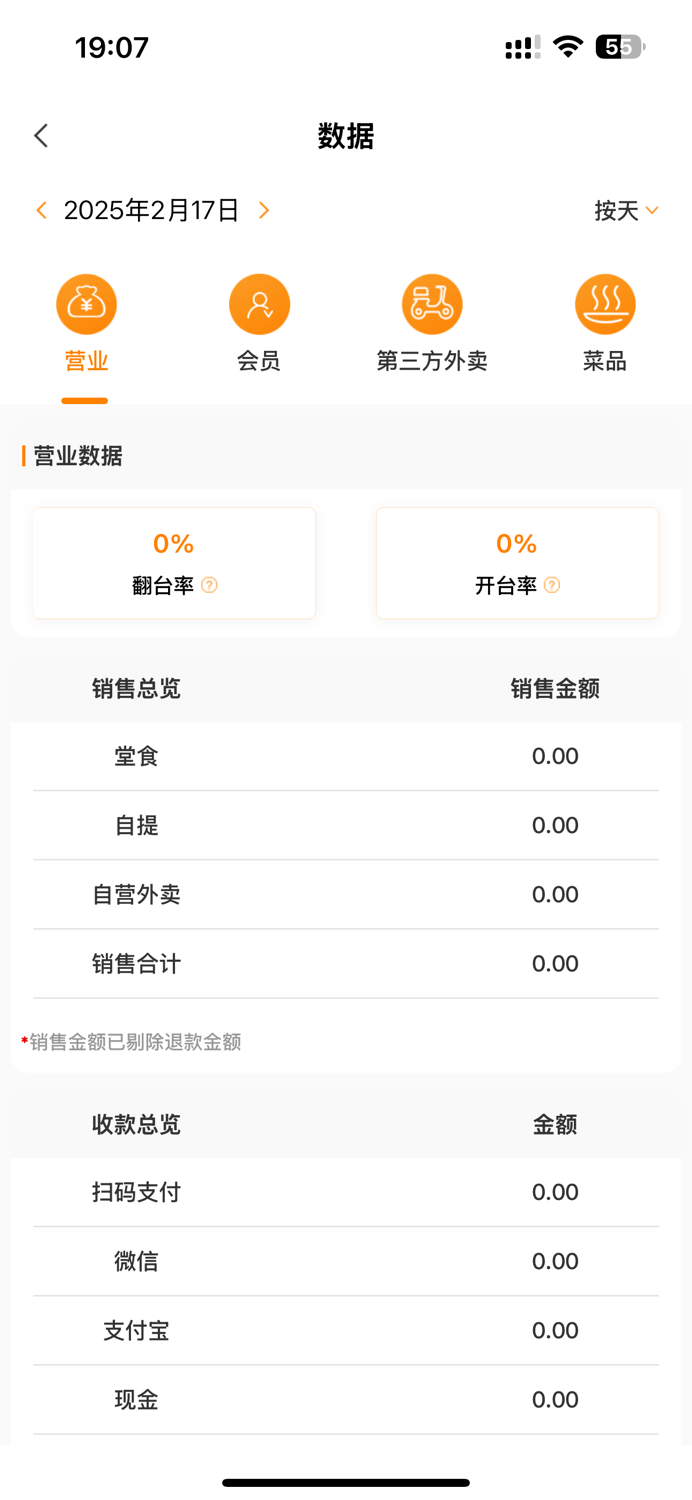Image resolution: width=692 pixels, height=1500 pixels.
Task: Select the 营业 money bag icon
Action: [x=86, y=303]
